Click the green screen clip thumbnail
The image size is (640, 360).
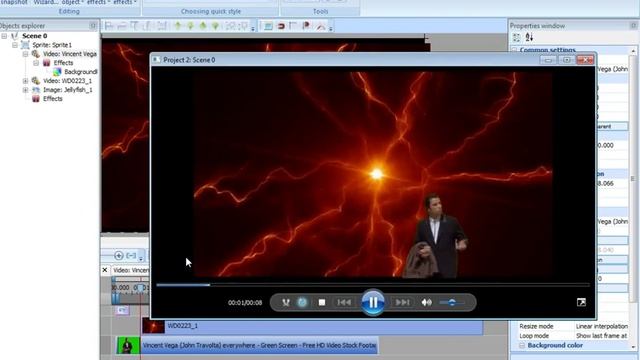128,345
